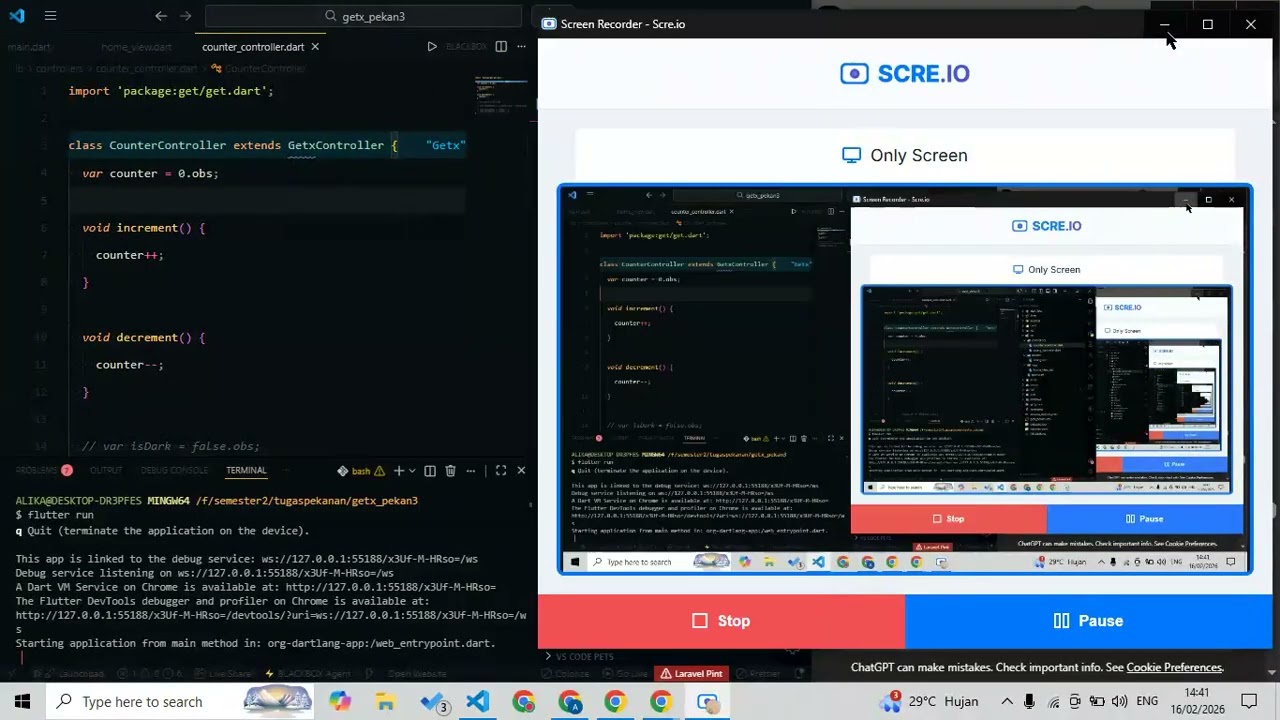Open the Visual Studio Code taskbar icon
1280x720 pixels.
pyautogui.click(x=478, y=702)
